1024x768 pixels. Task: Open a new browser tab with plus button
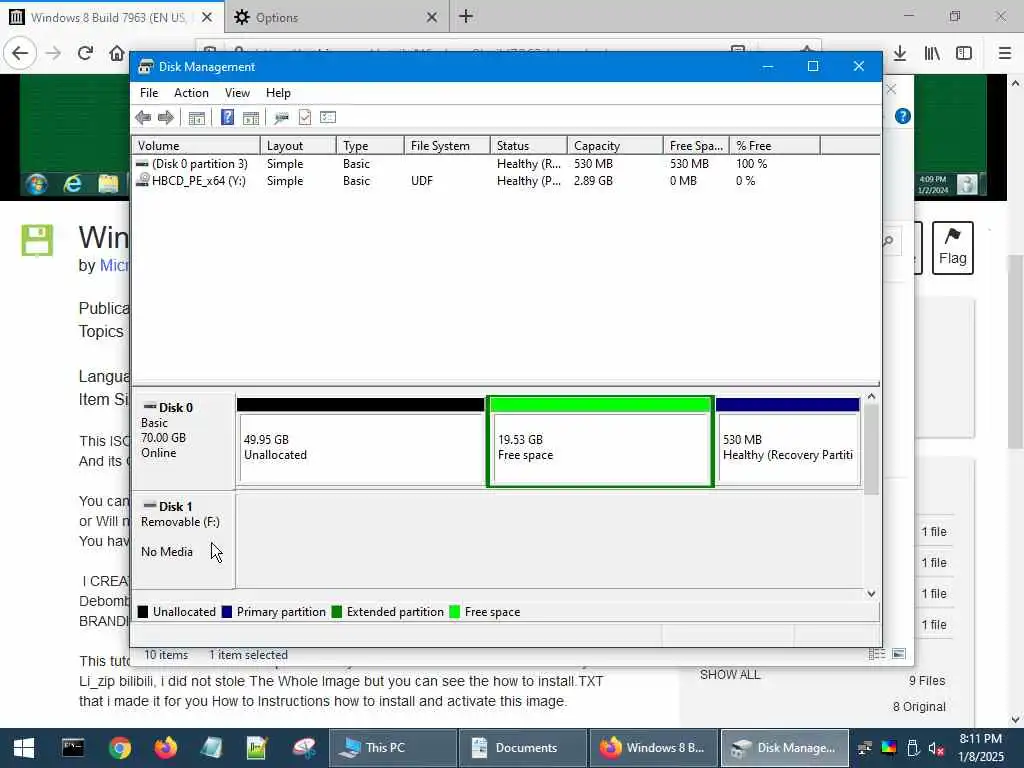click(x=466, y=17)
